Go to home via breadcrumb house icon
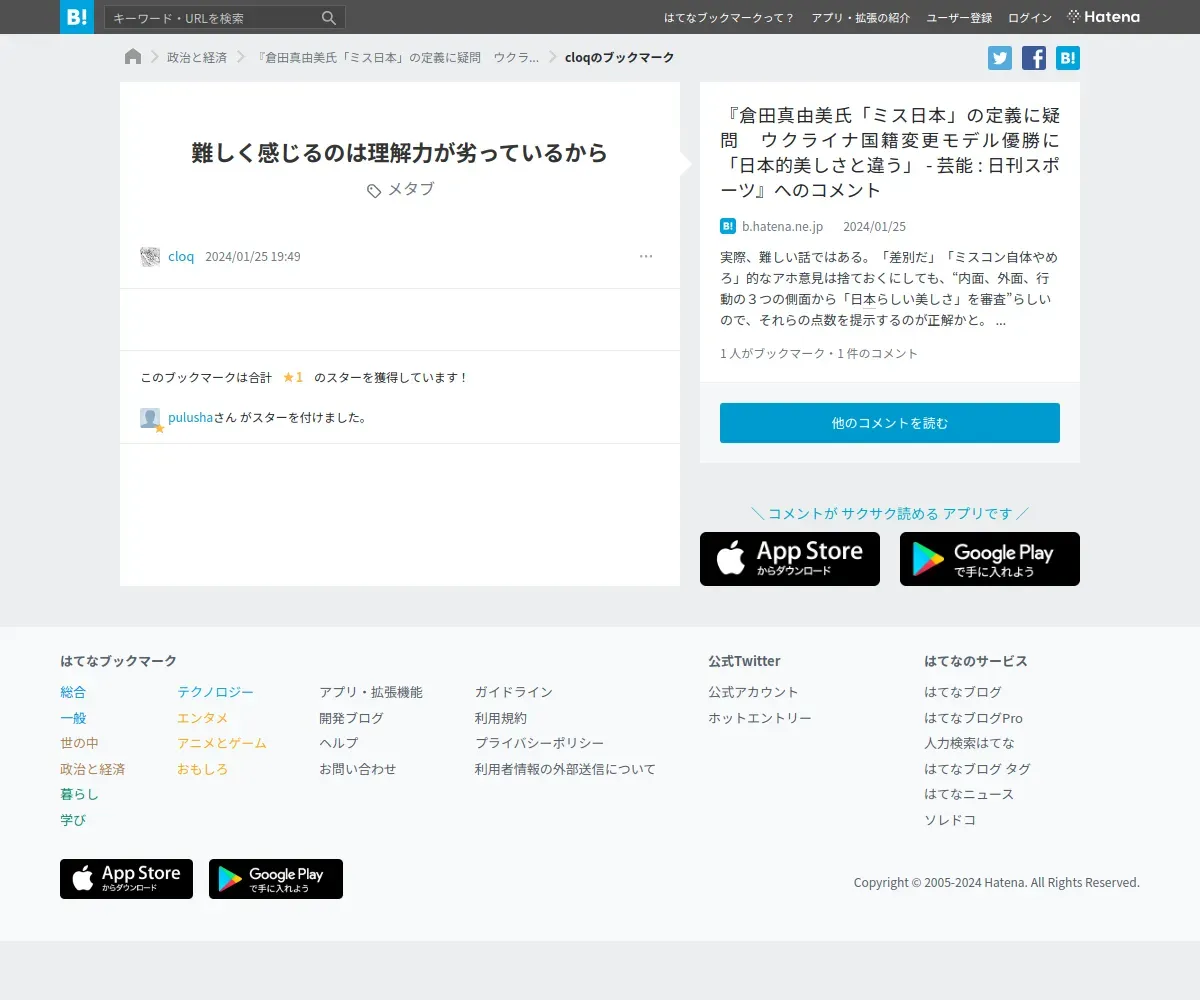Screen dimensions: 1200x1000 click(x=133, y=57)
